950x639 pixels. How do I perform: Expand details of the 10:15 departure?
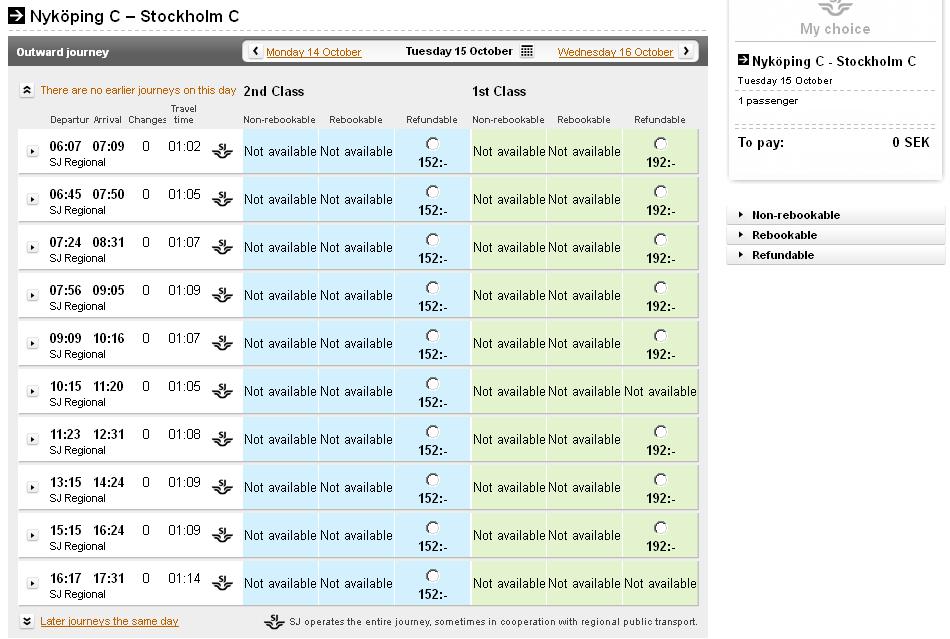point(33,391)
